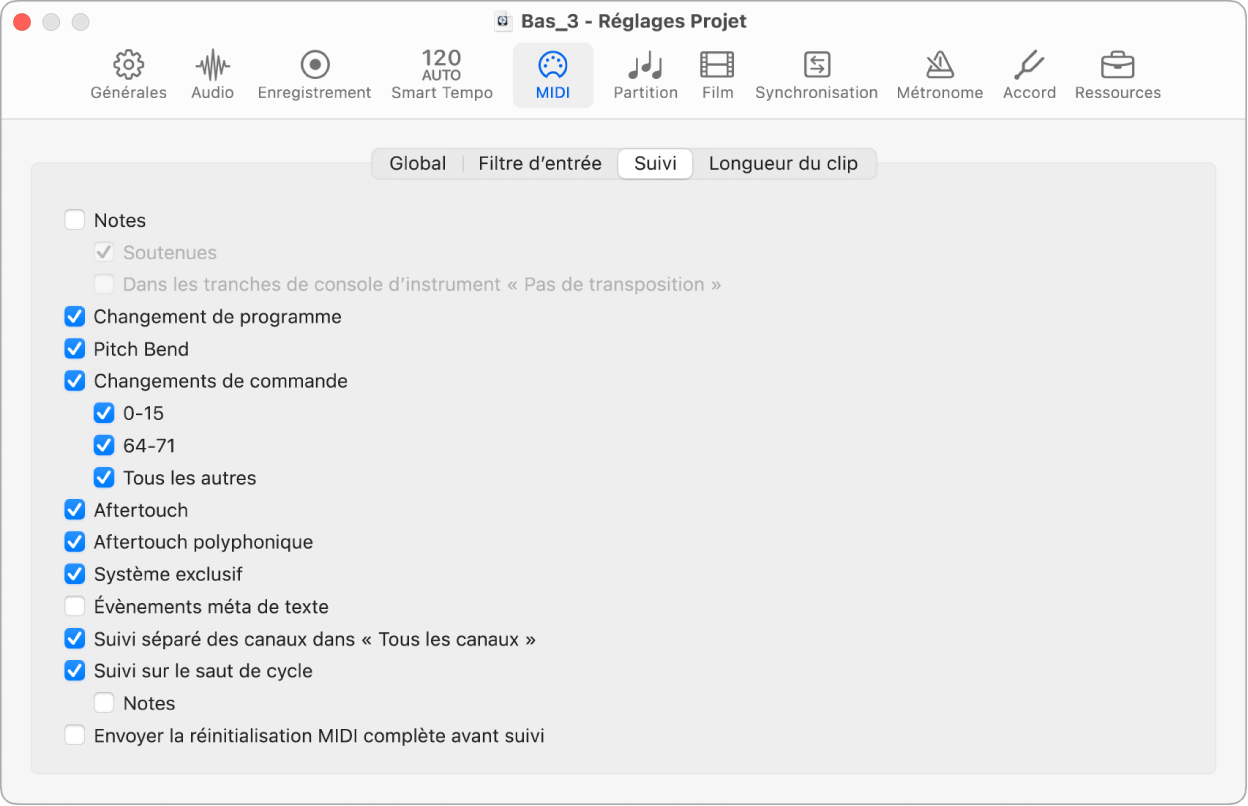Disable Changement de programme
This screenshot has height=806, width=1248.
[74, 316]
